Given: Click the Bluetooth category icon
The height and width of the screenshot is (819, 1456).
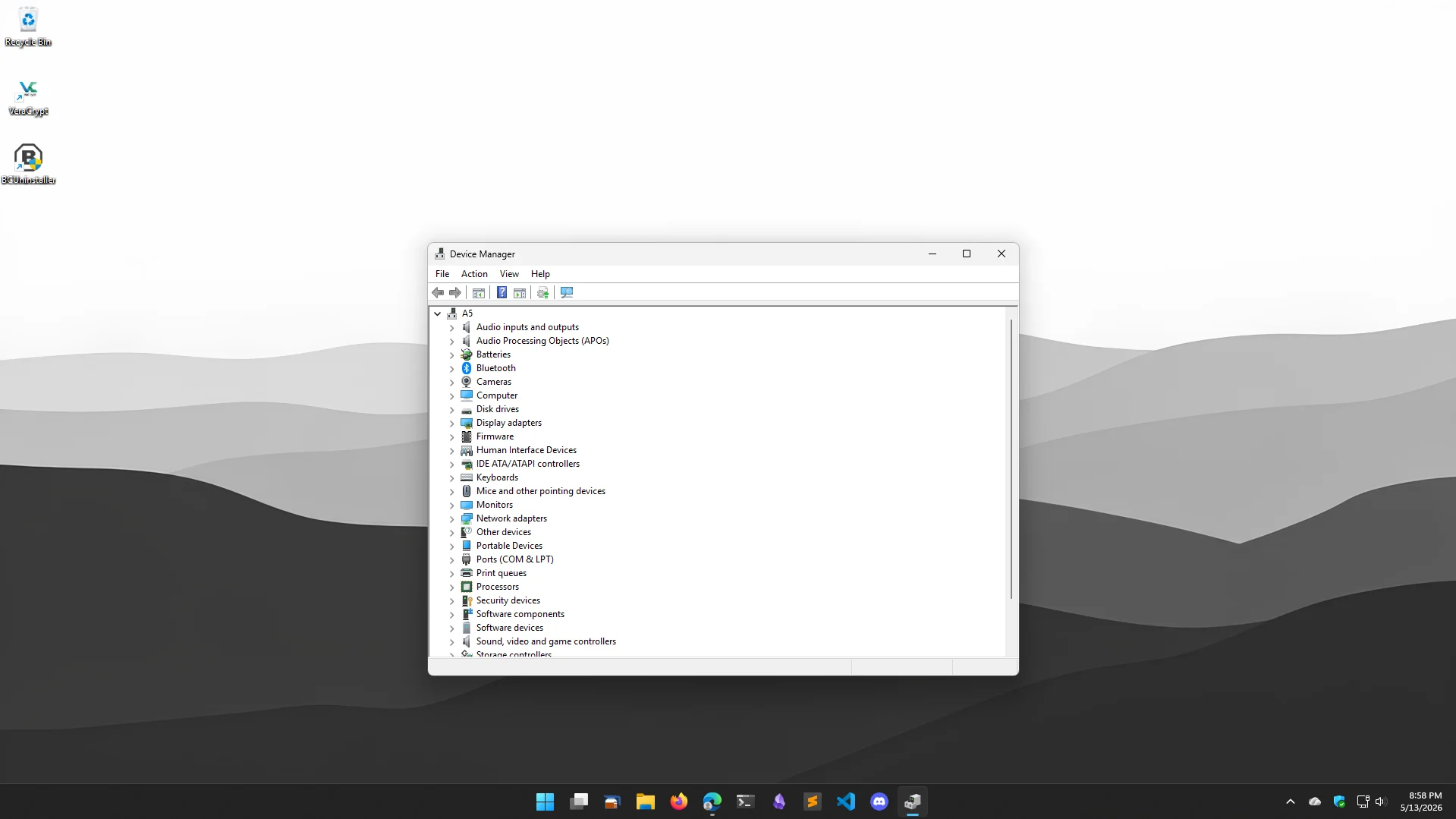Looking at the screenshot, I should tap(467, 368).
